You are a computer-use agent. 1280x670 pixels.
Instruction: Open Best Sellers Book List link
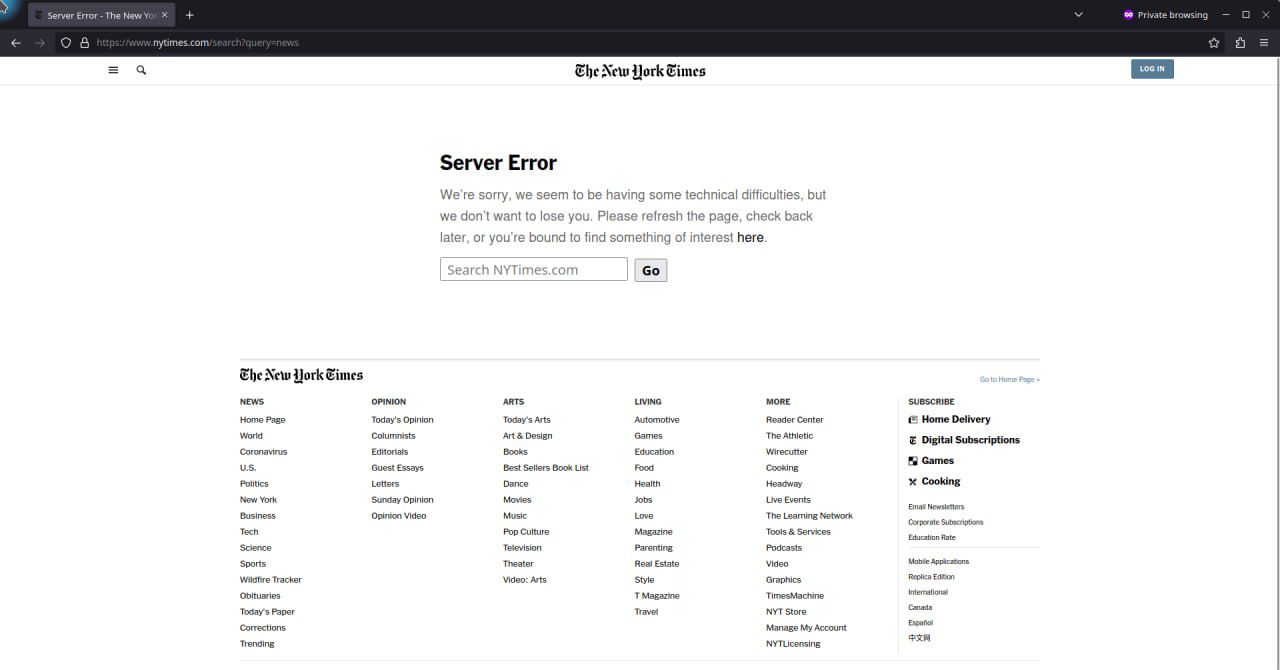tap(546, 468)
